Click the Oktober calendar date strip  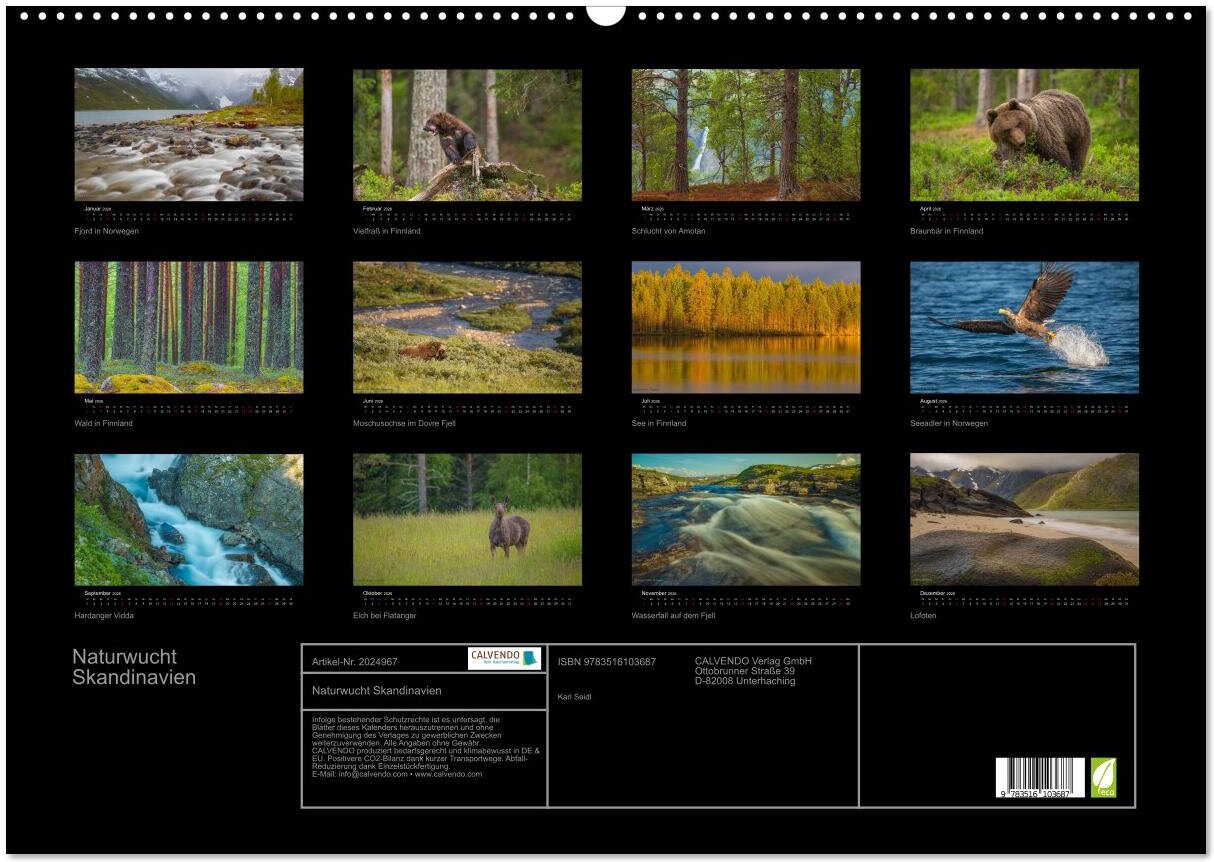(x=467, y=599)
